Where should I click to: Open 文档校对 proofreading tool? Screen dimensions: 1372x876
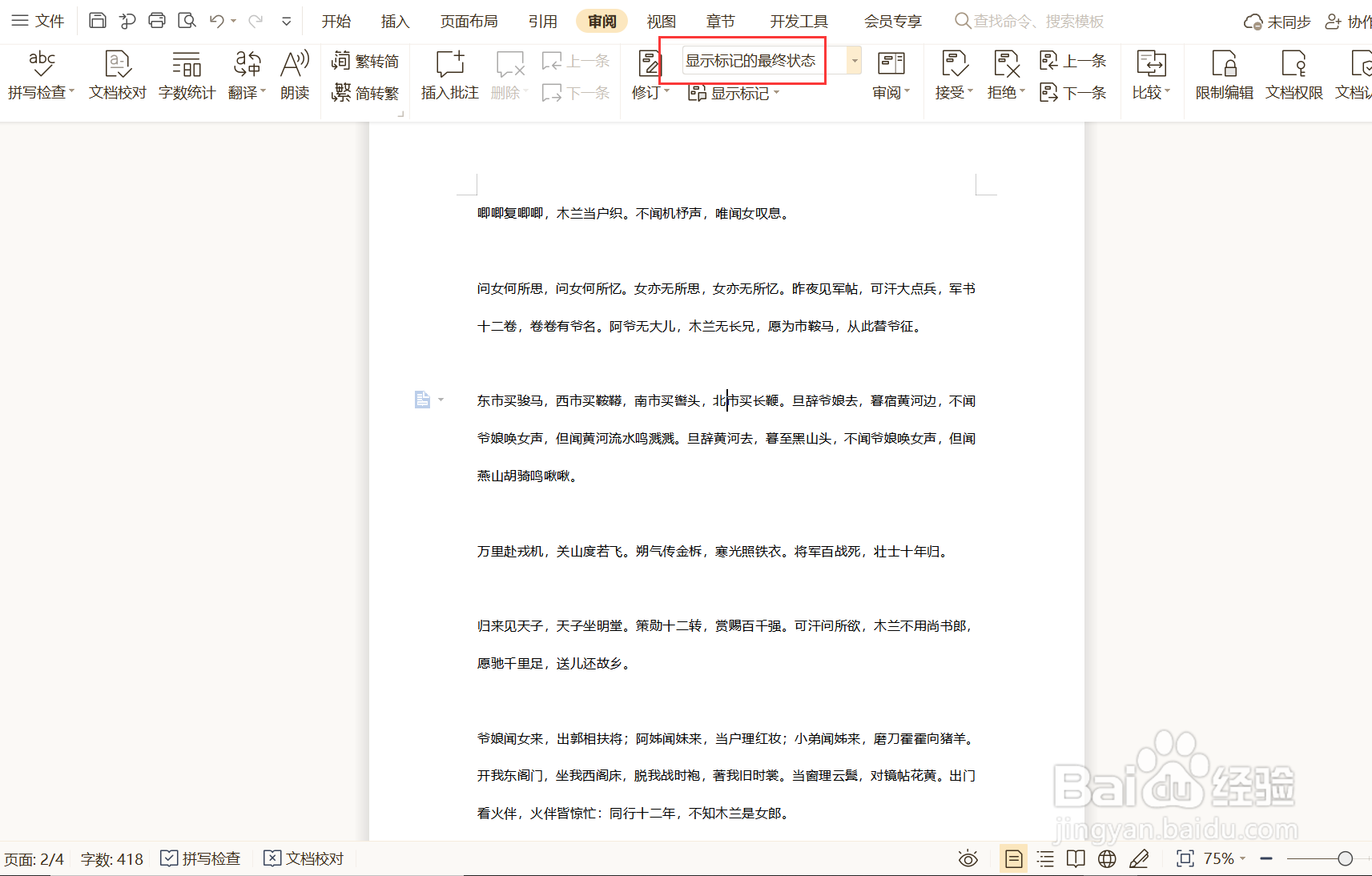click(118, 76)
